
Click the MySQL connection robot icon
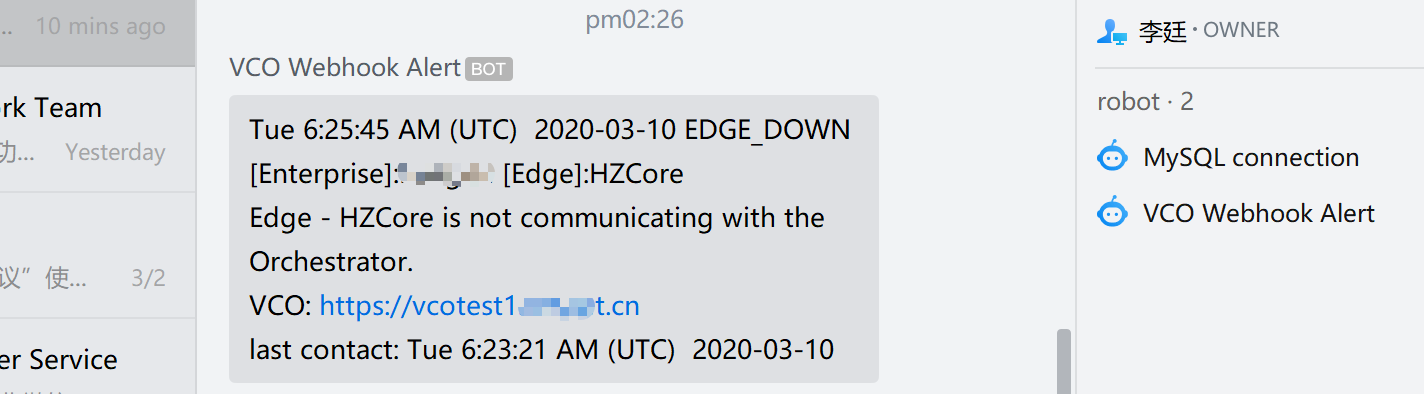coord(1112,158)
